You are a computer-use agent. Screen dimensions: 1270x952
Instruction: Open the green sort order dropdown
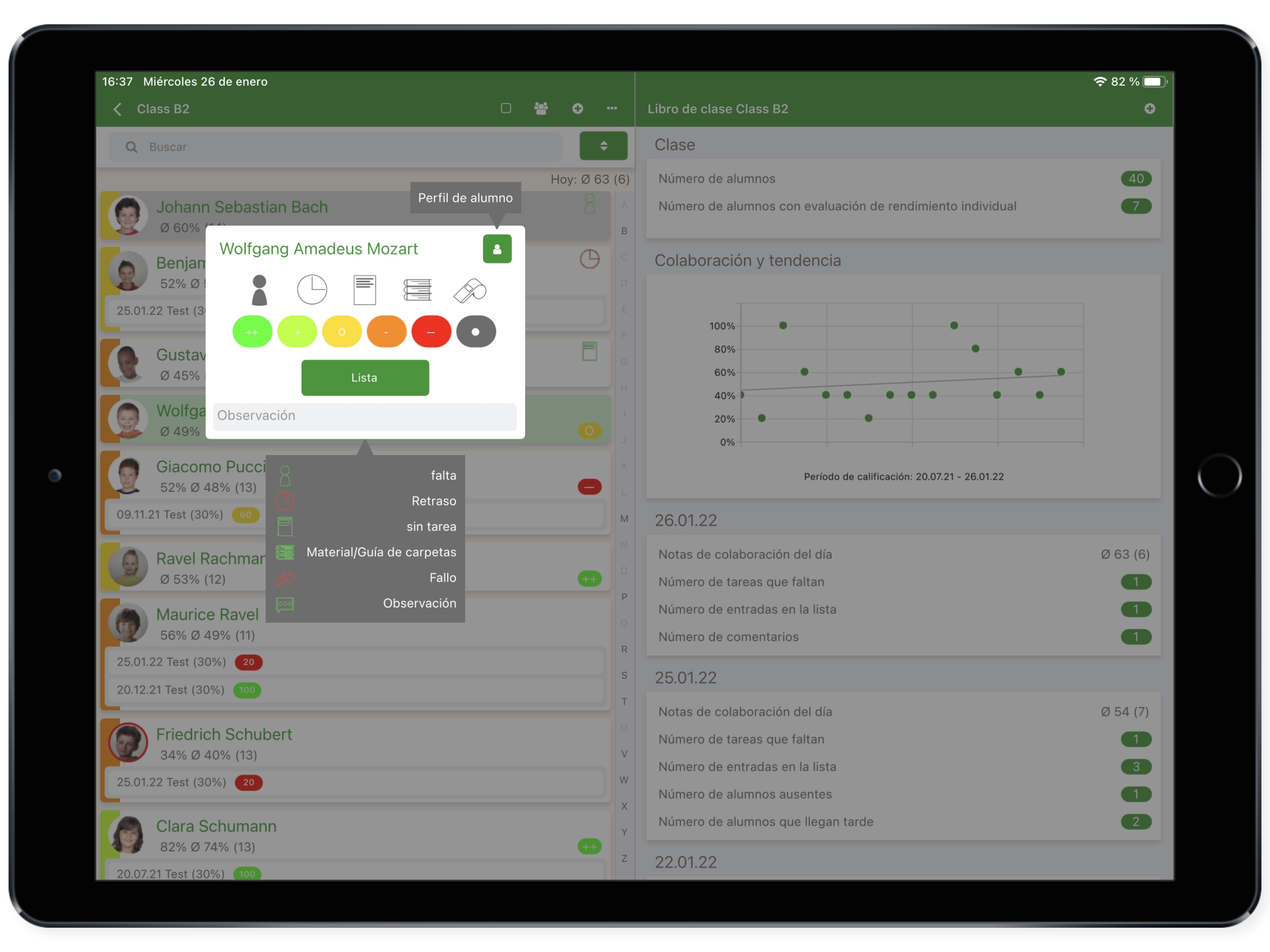(603, 146)
